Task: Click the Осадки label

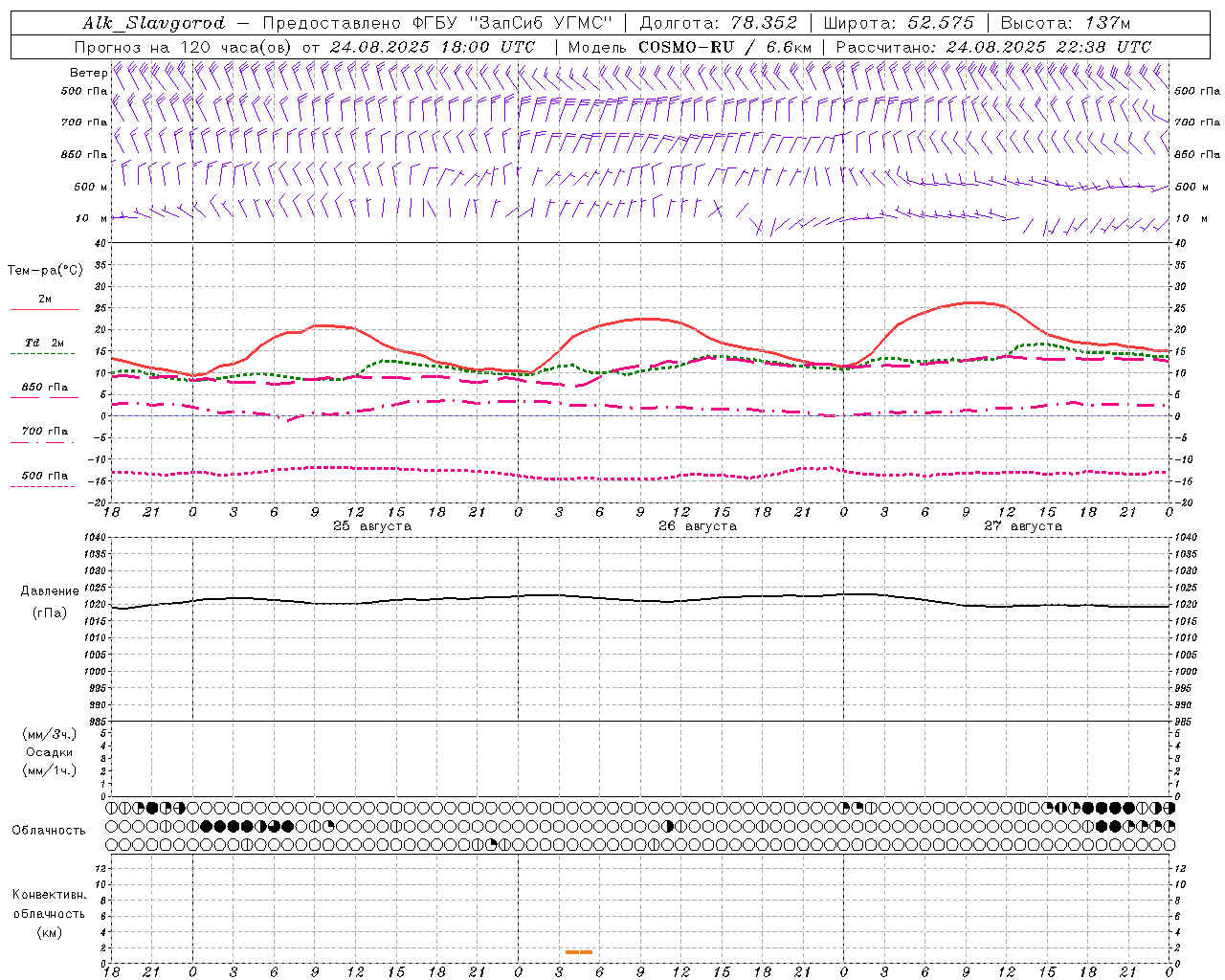Action: pos(50,752)
